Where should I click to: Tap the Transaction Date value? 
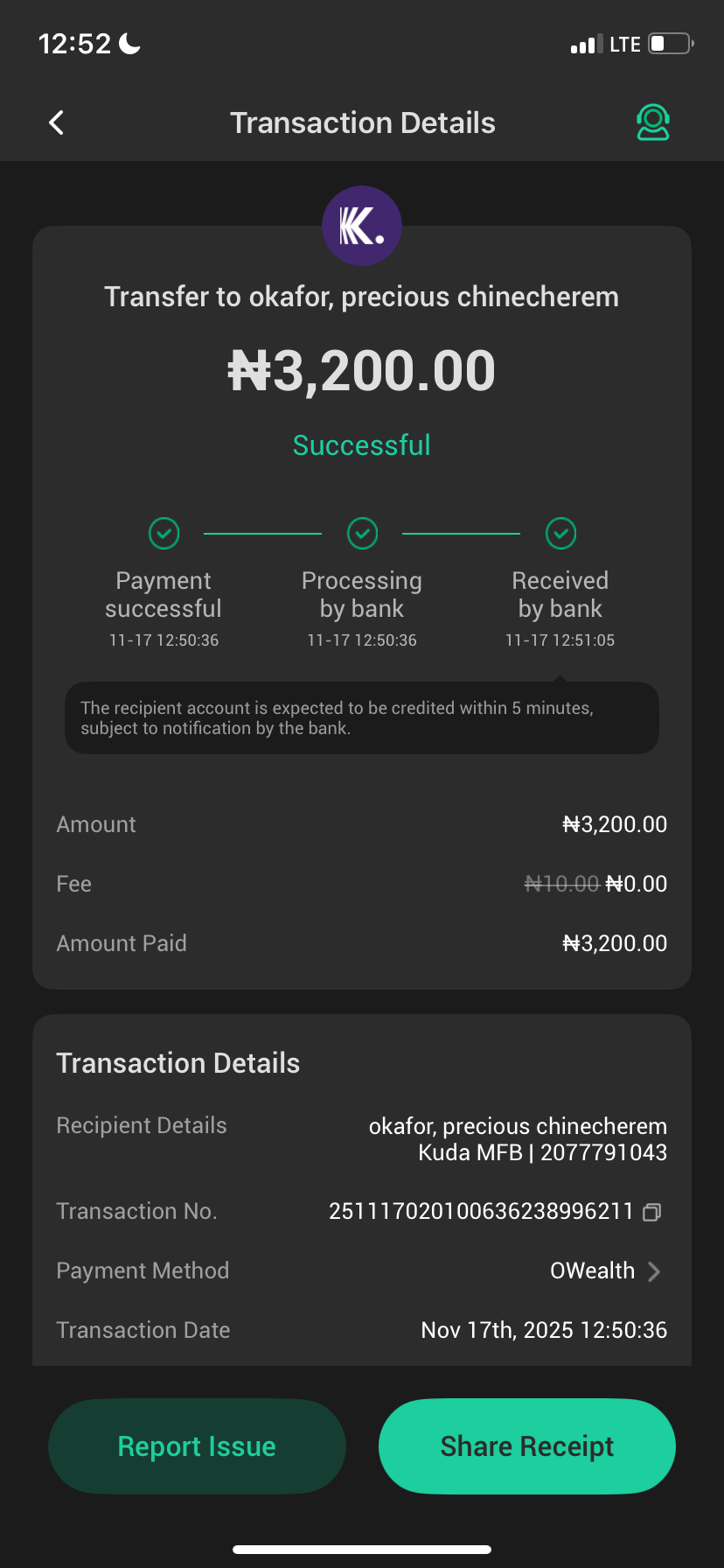(x=544, y=1330)
